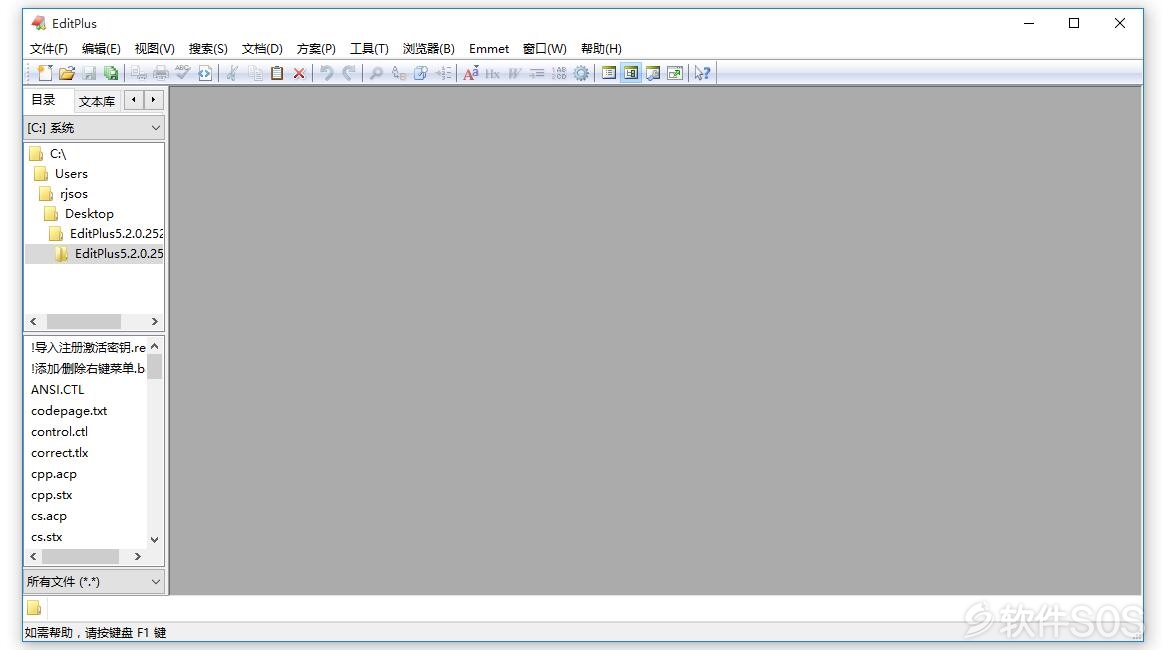
Task: Open the 编辑(E) menu
Action: click(x=101, y=48)
